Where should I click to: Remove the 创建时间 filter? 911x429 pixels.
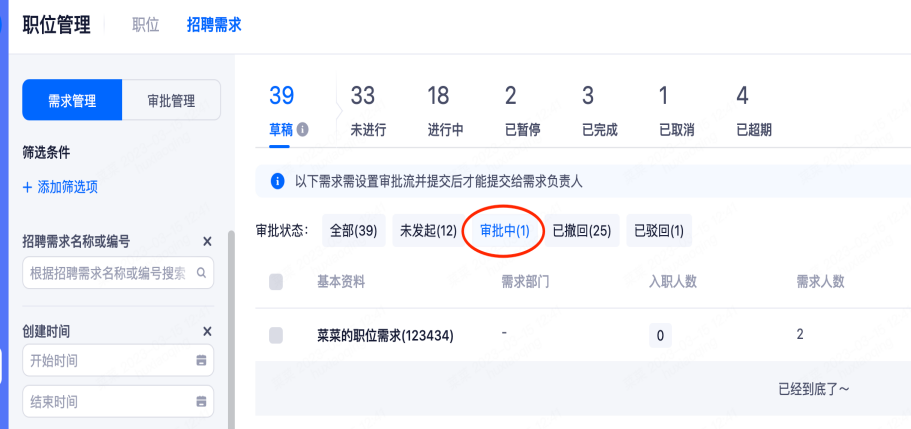pyautogui.click(x=207, y=331)
